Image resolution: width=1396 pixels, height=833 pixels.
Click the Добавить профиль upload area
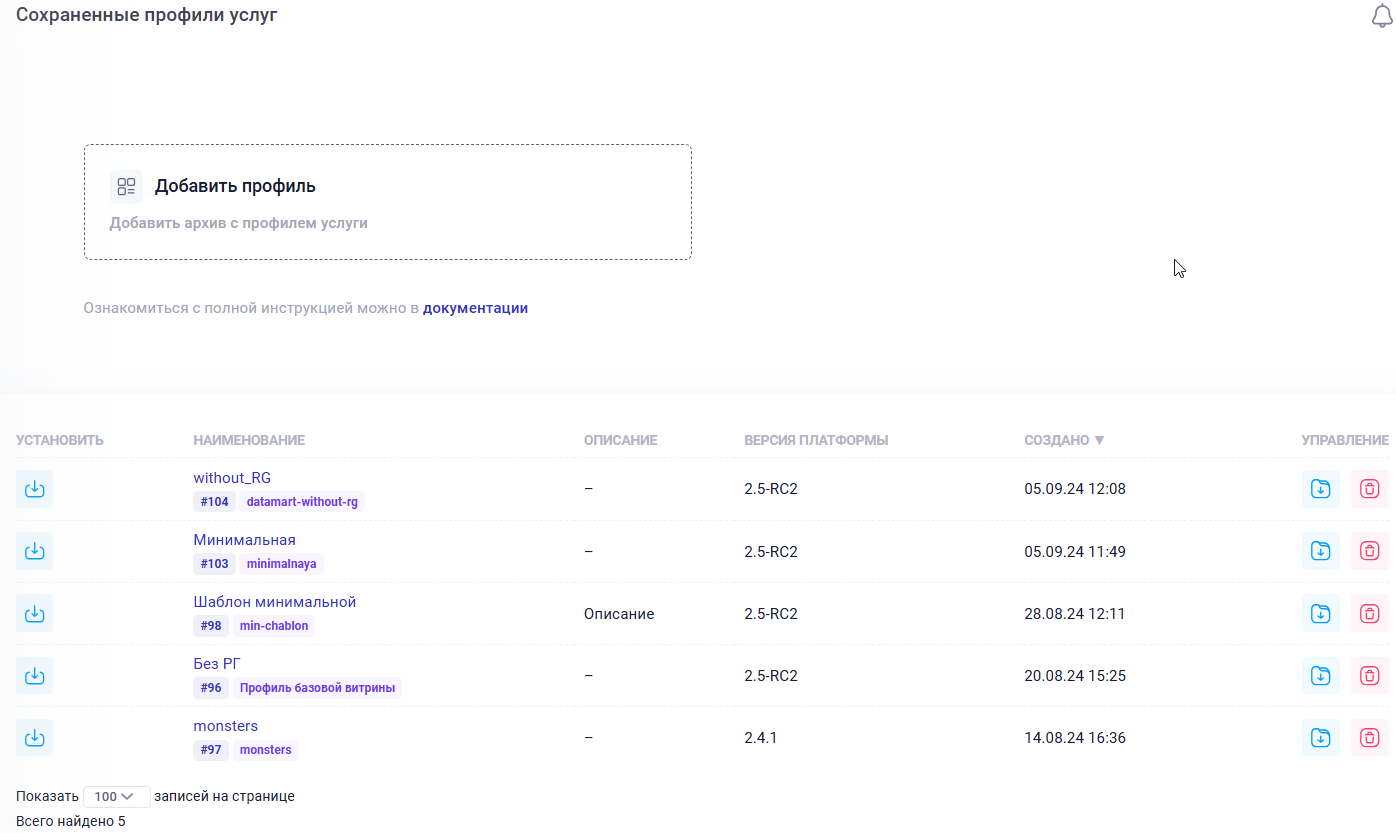pyautogui.click(x=387, y=202)
